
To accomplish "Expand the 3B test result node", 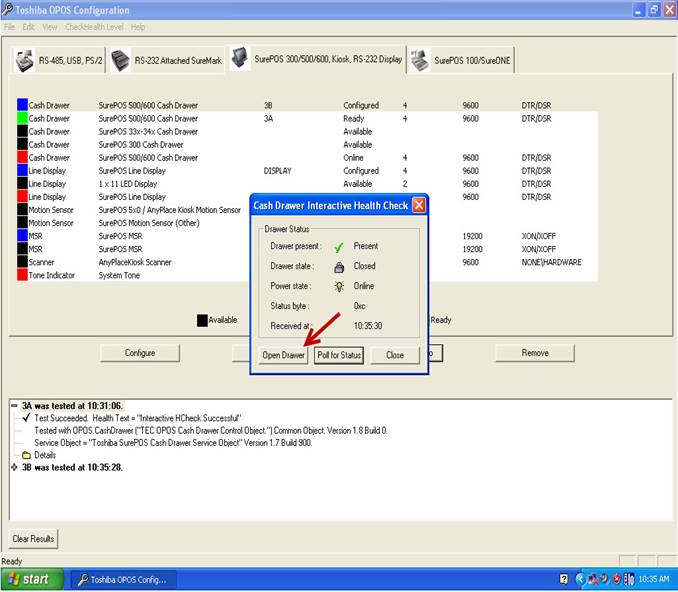I will tap(14, 466).
